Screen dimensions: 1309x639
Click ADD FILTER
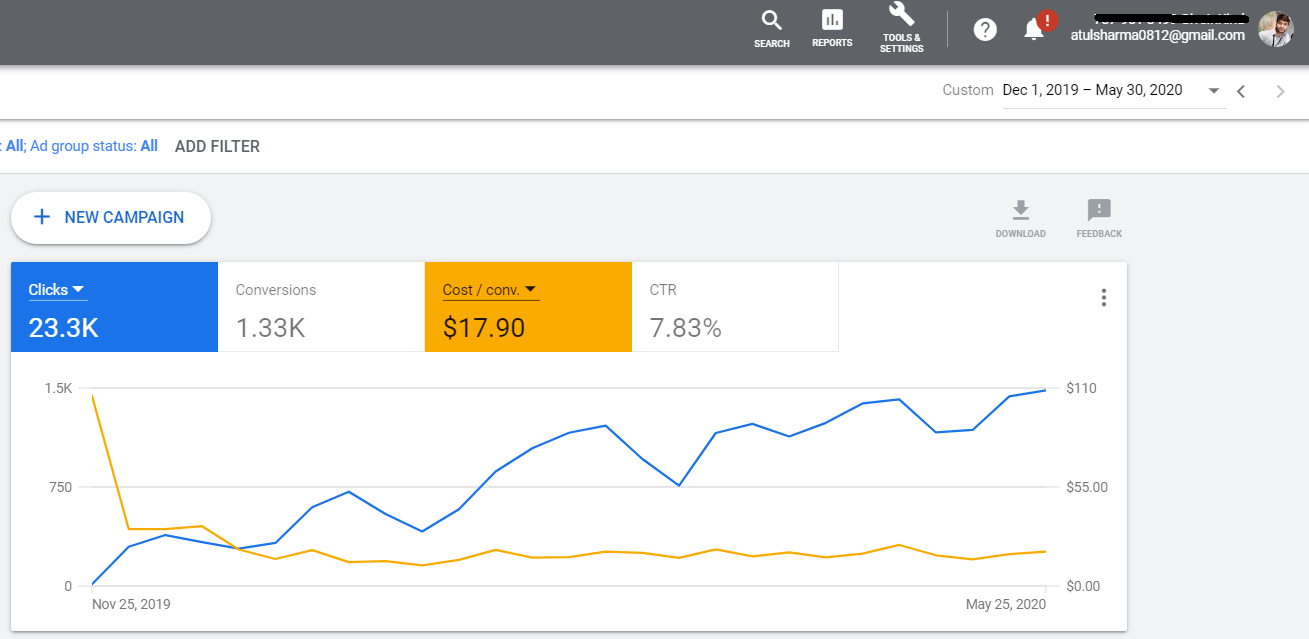pos(217,146)
